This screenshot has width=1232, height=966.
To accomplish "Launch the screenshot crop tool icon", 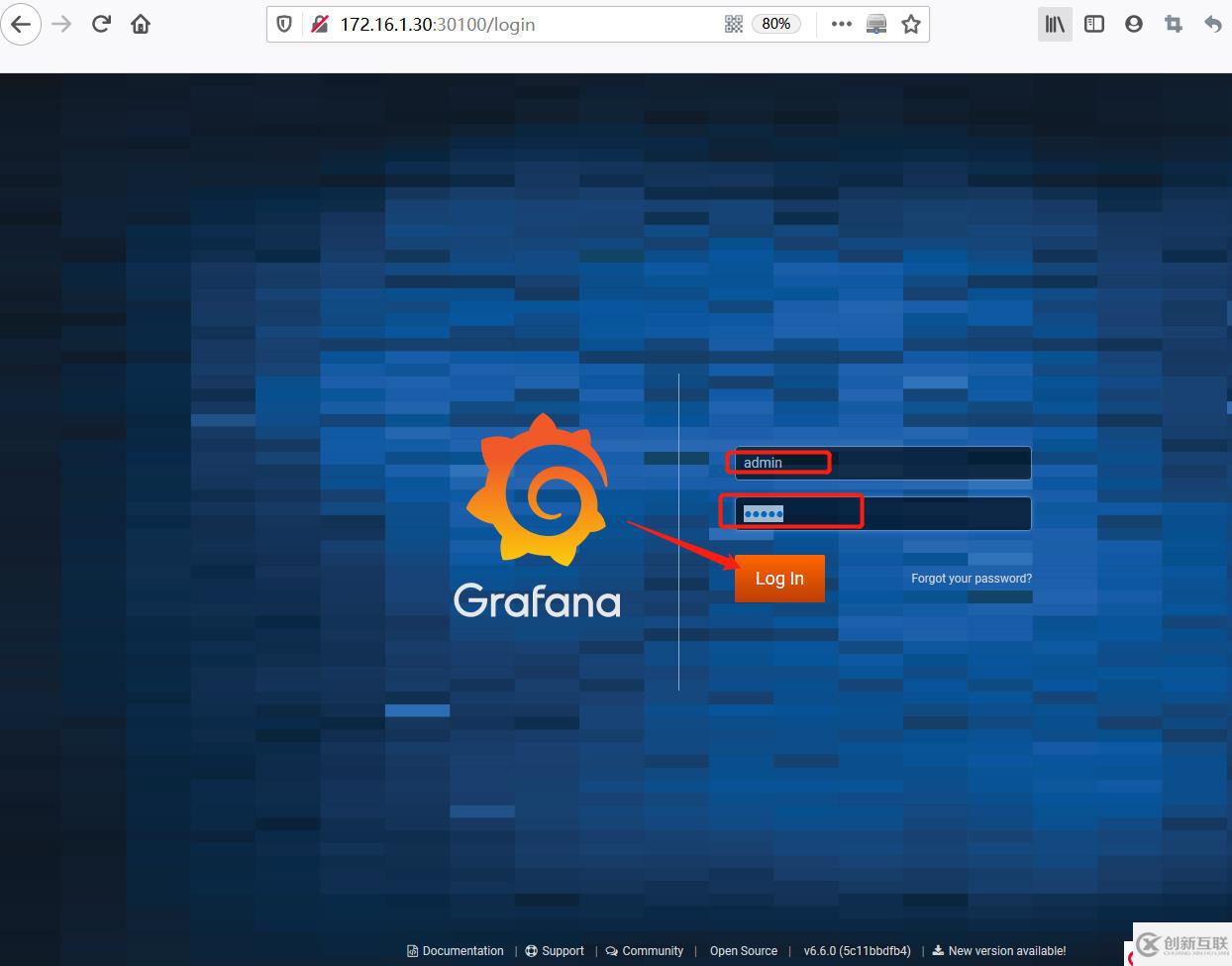I will [x=1174, y=24].
